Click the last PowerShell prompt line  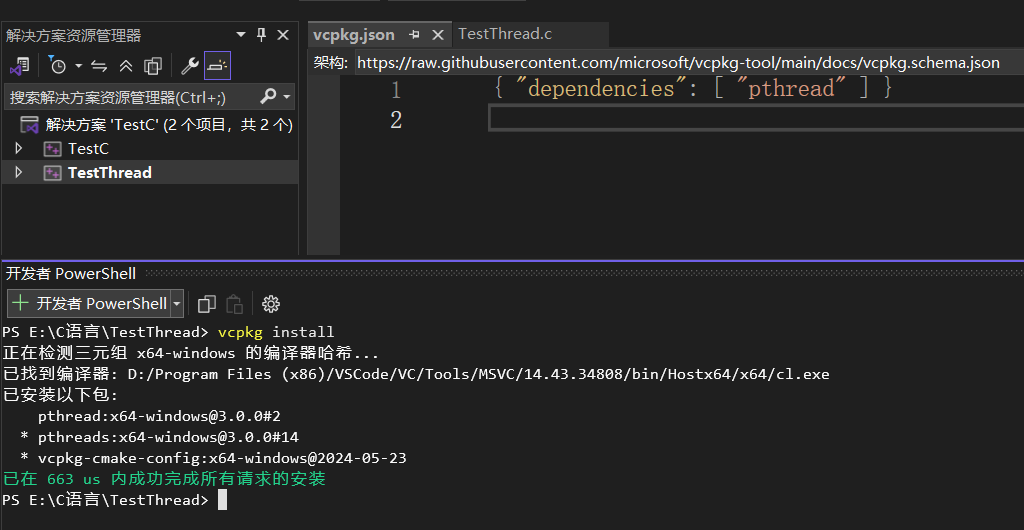tap(105, 500)
